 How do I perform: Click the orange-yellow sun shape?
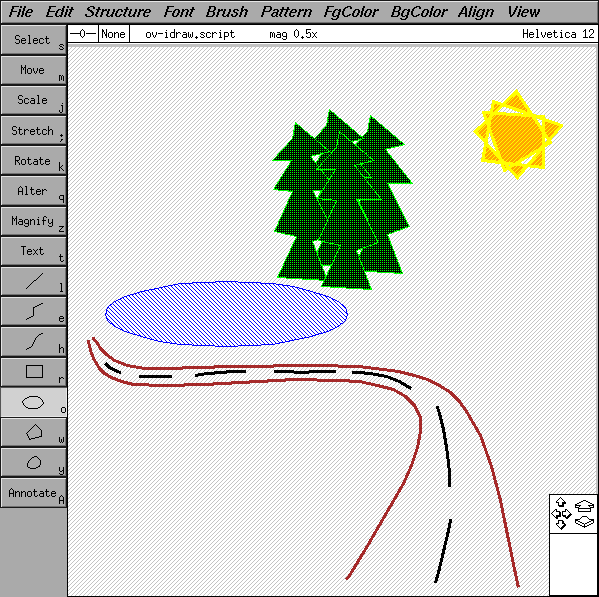[x=518, y=134]
